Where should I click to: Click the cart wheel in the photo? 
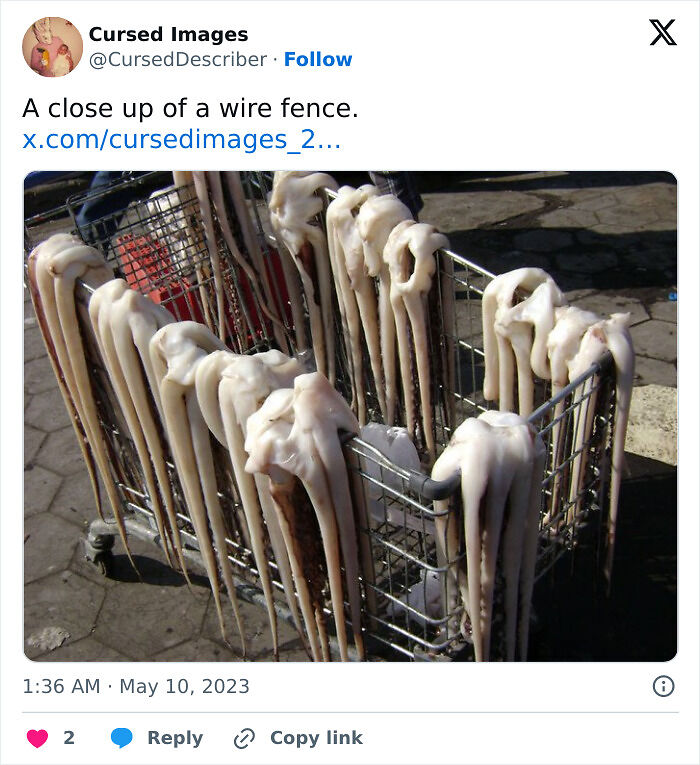pos(100,544)
